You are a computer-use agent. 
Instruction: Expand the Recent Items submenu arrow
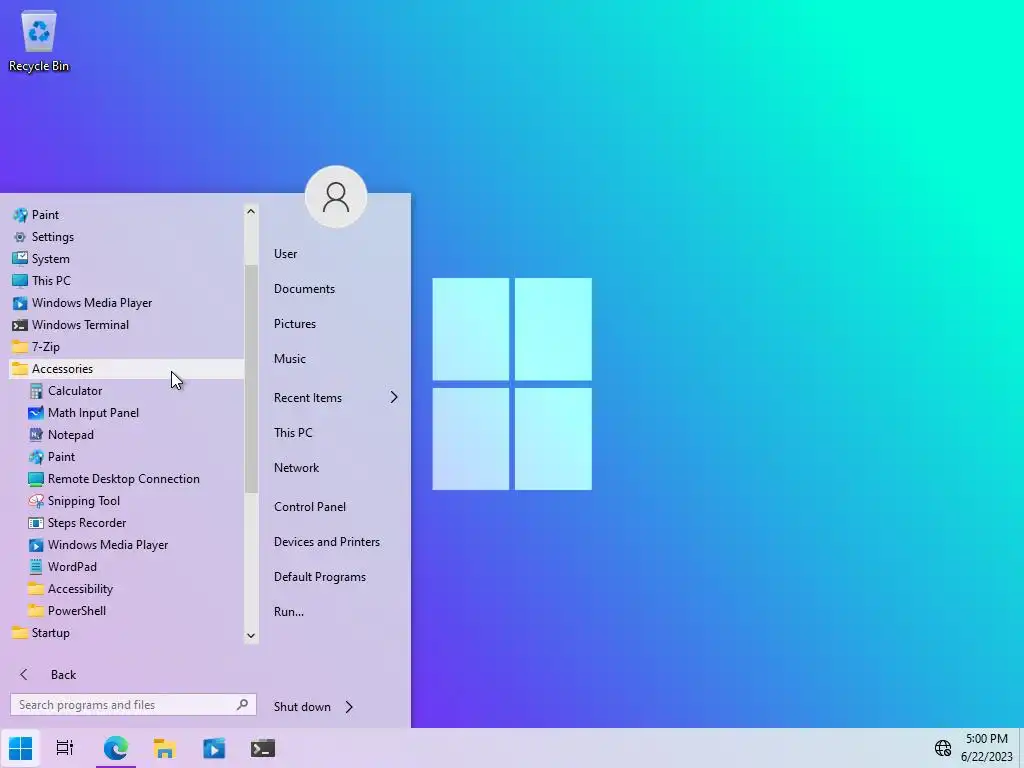[x=394, y=397]
